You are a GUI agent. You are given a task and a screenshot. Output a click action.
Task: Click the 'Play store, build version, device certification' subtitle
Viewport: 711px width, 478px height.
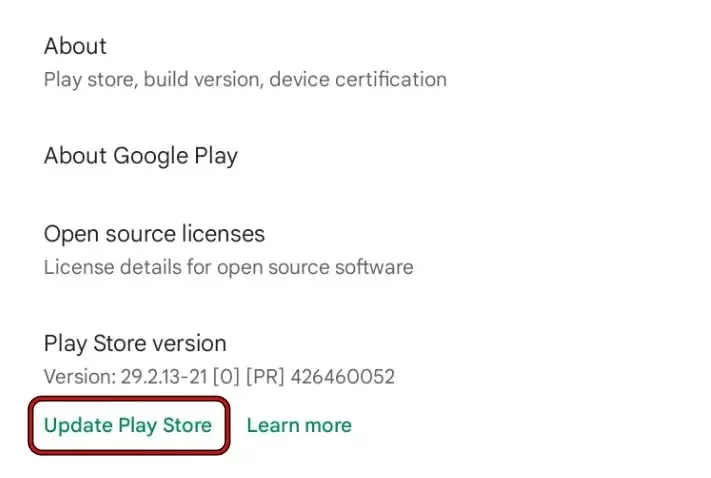pos(245,79)
